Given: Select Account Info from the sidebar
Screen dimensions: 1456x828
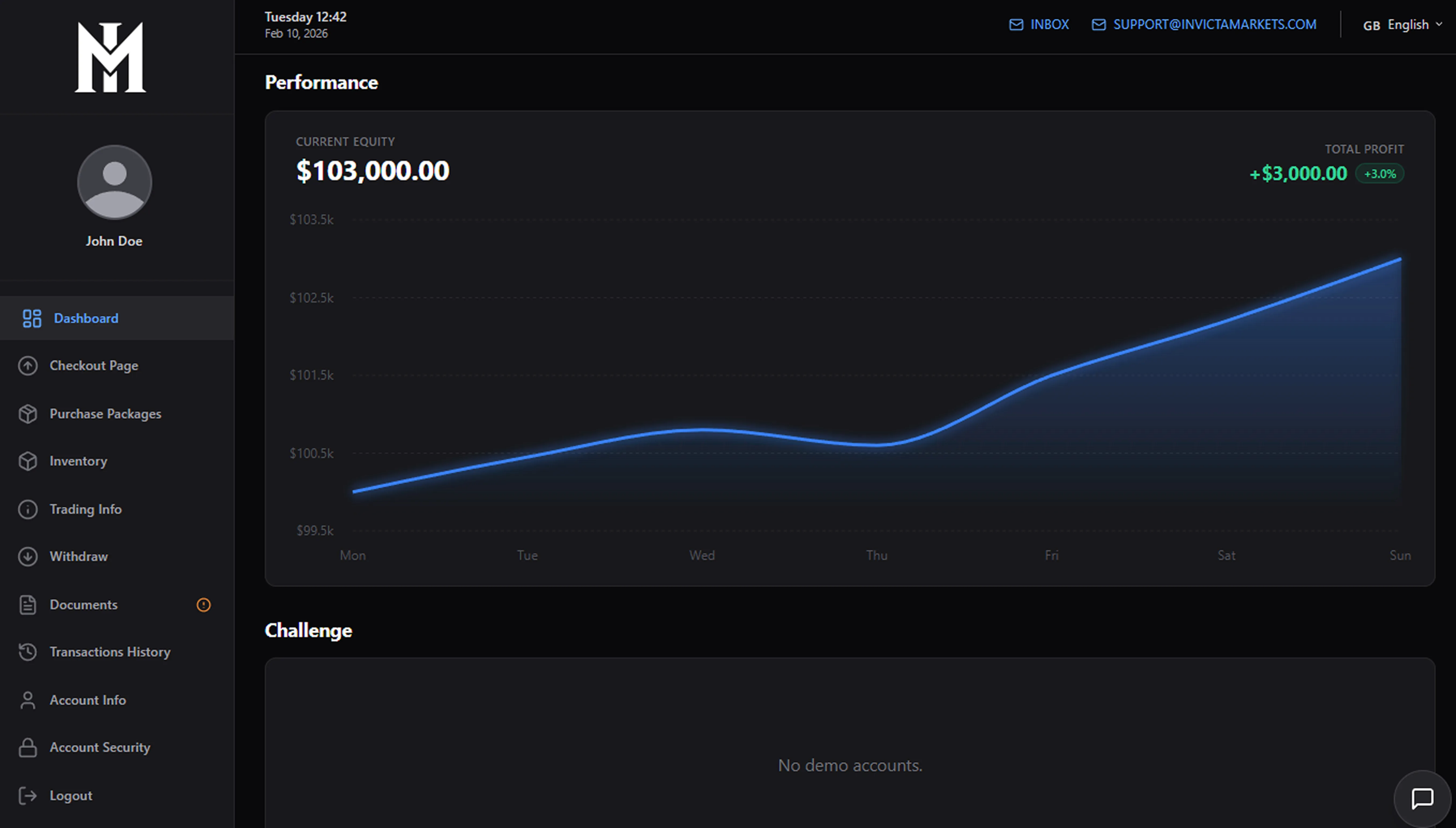Looking at the screenshot, I should [88, 700].
